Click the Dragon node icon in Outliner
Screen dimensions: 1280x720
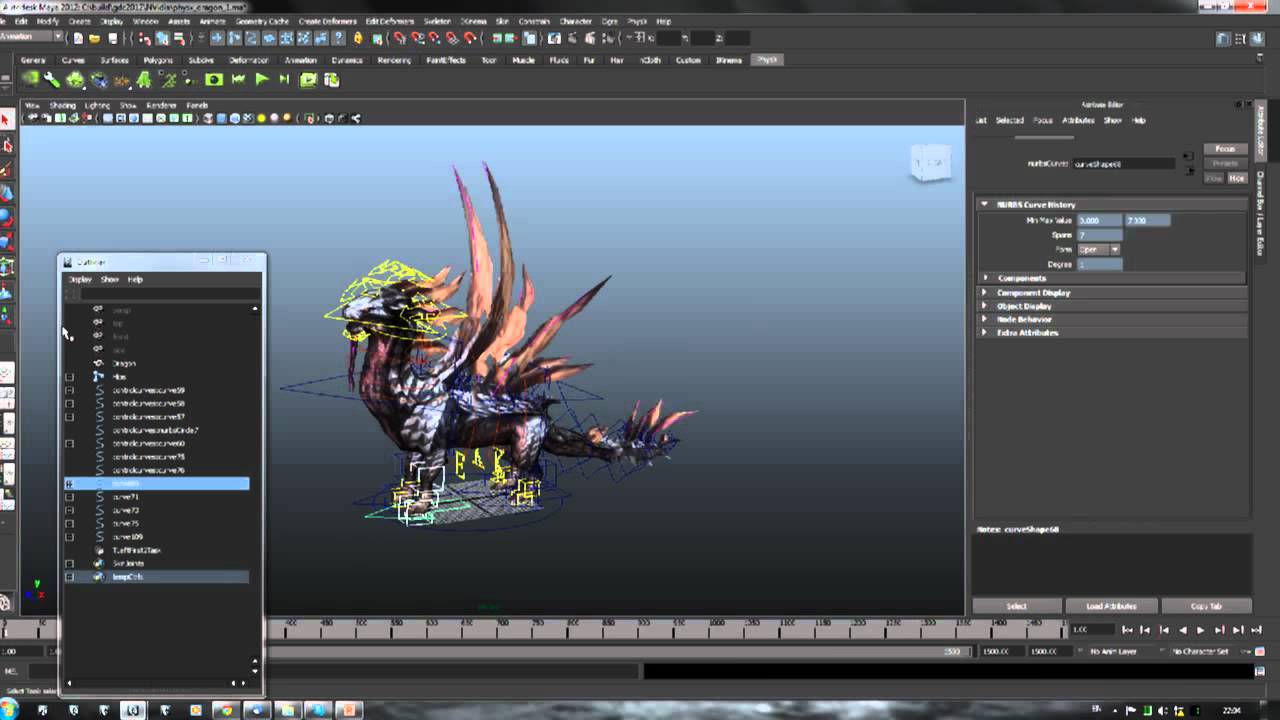(98, 363)
